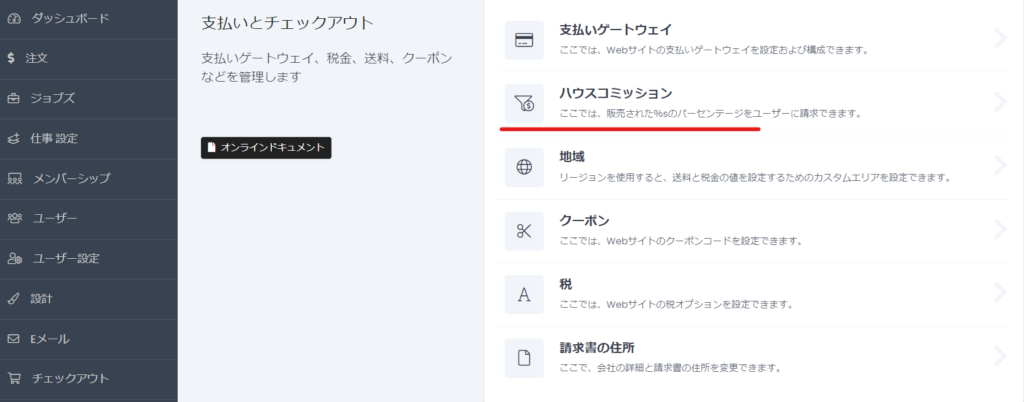The height and width of the screenshot is (402, 1024).
Task: Click the globe icon for 地域
Action: click(x=524, y=167)
